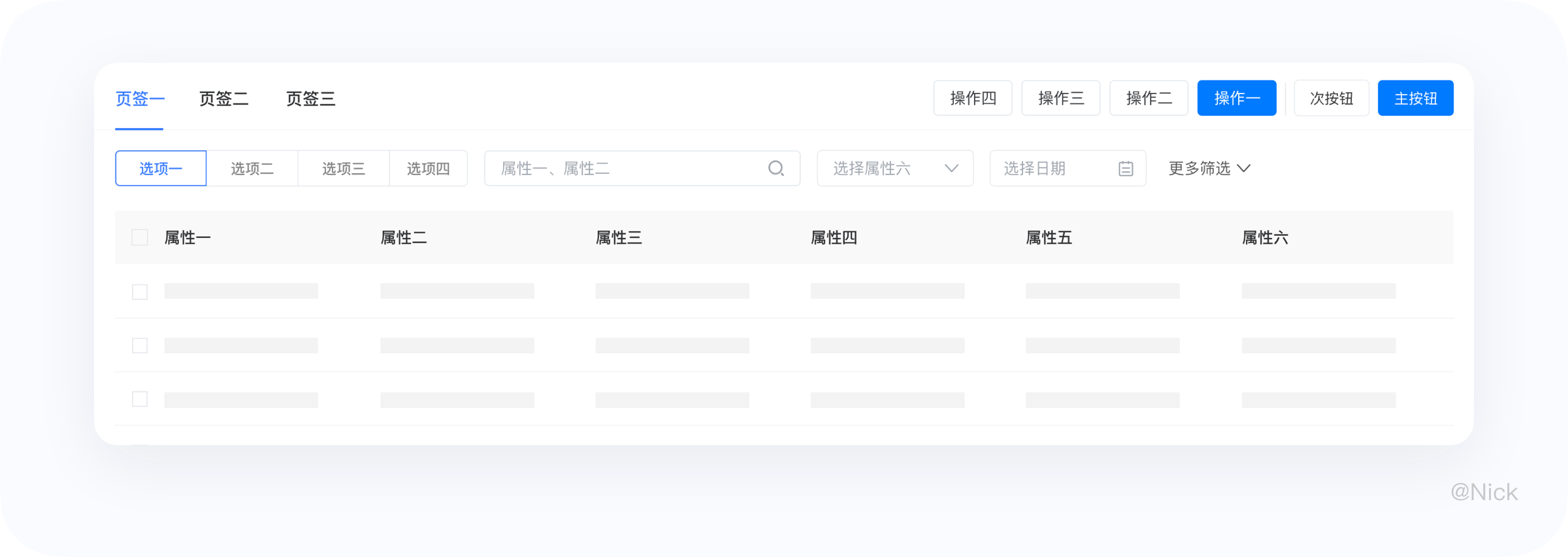Tick the header select-all checkbox
1568x557 pixels.
140,237
